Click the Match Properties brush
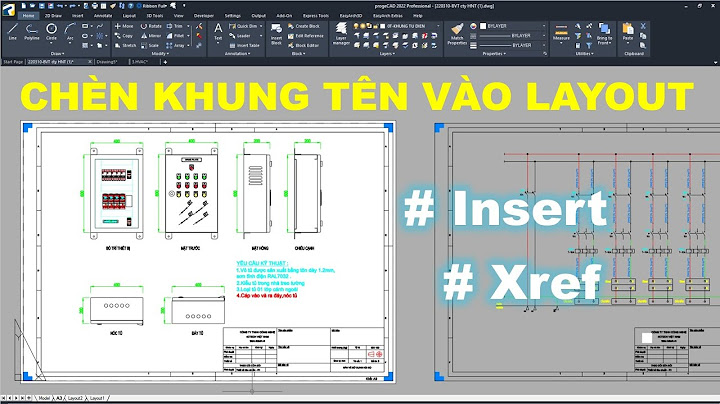Screen dimensions: 720x404 457,34
